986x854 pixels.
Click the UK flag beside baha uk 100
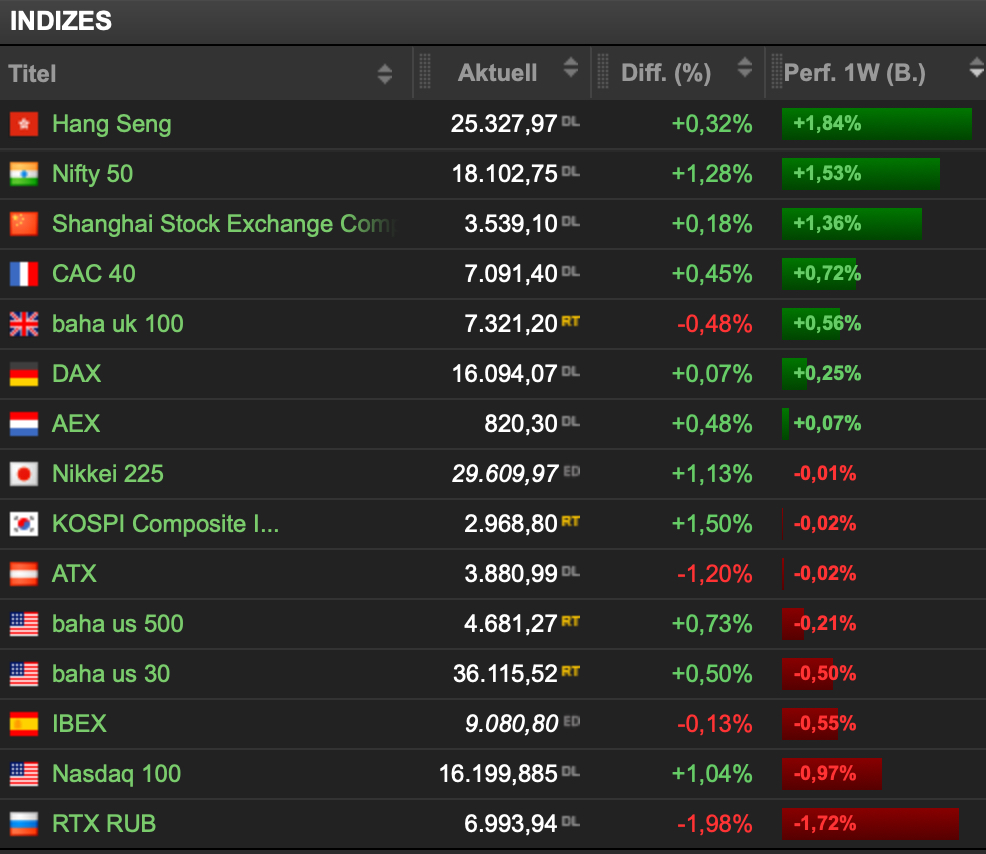(24, 324)
